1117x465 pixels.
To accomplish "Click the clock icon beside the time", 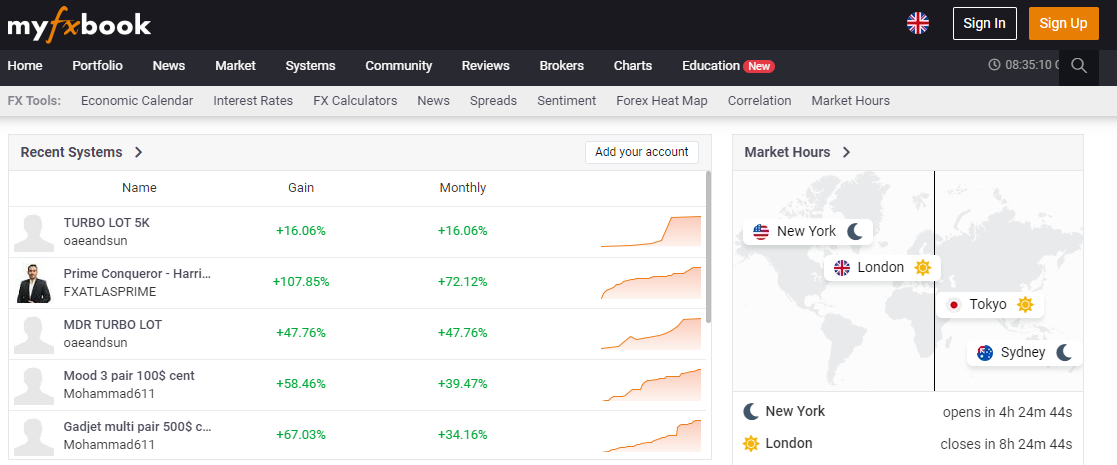I will pyautogui.click(x=994, y=65).
